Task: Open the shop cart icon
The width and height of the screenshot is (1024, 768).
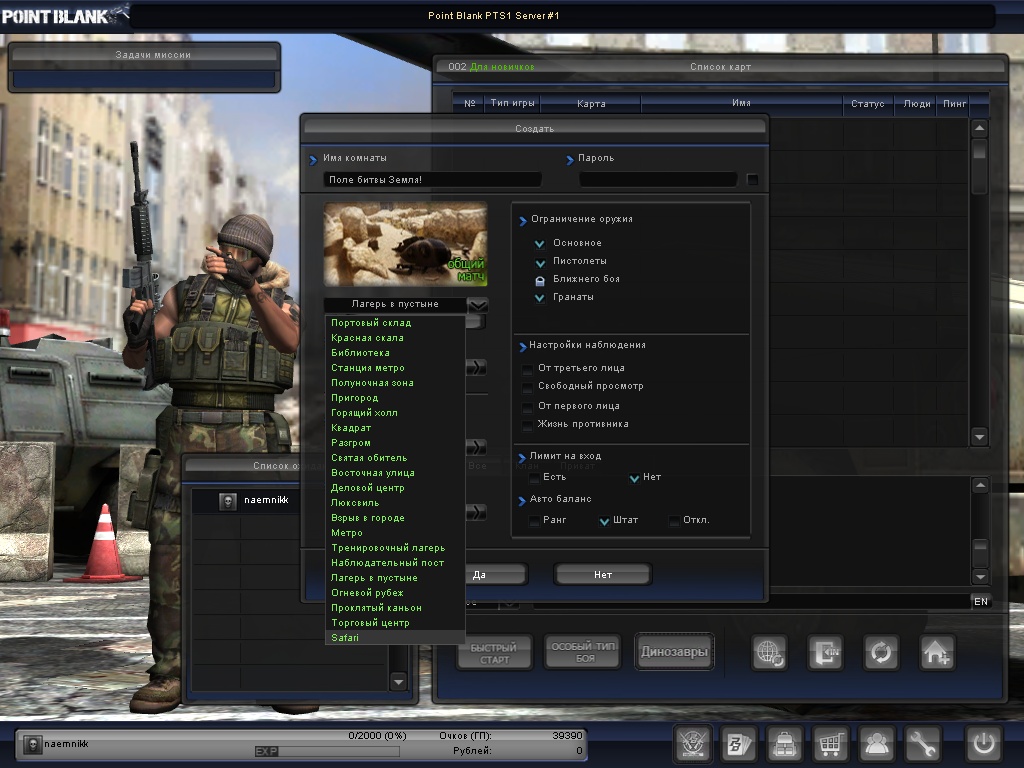Action: coord(830,744)
